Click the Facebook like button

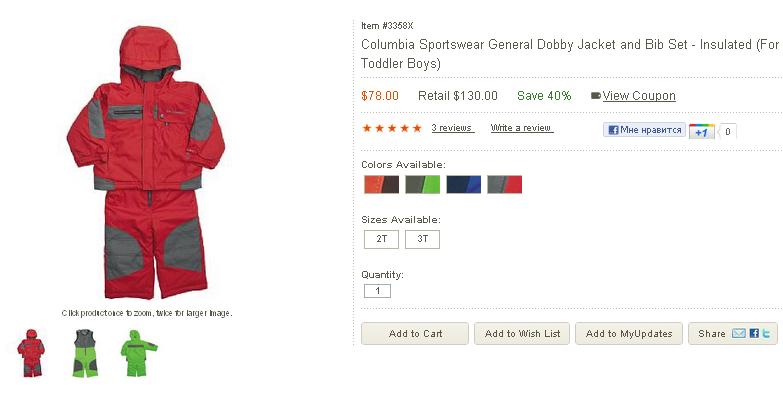coord(644,130)
